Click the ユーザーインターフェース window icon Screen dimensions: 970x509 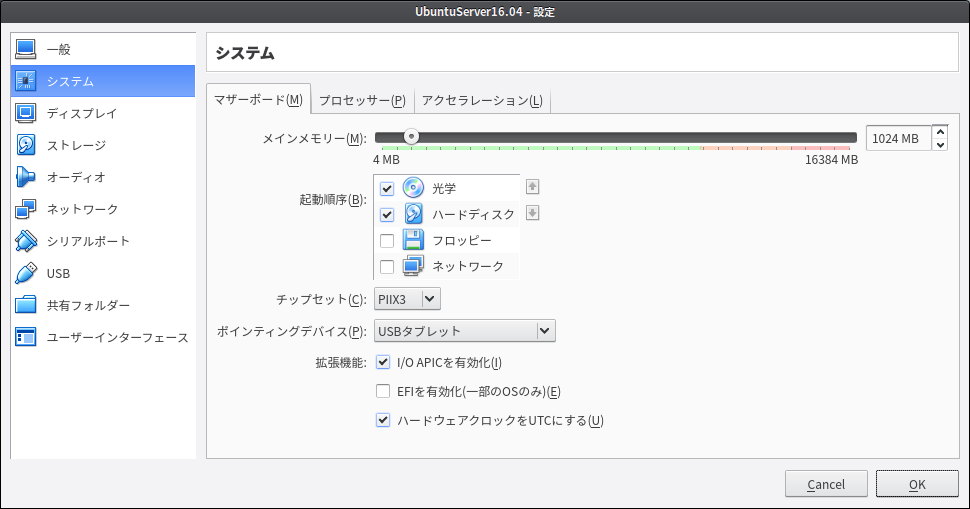25,337
